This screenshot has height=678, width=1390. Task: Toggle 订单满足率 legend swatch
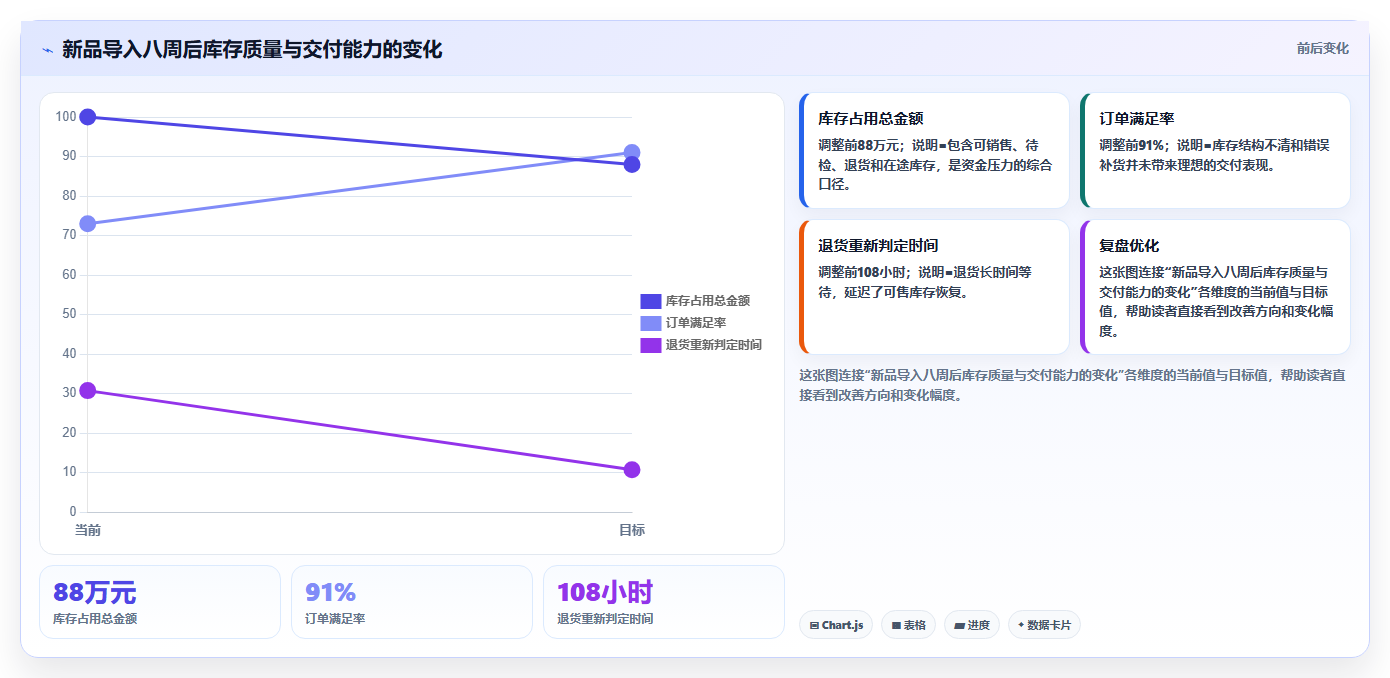650,323
